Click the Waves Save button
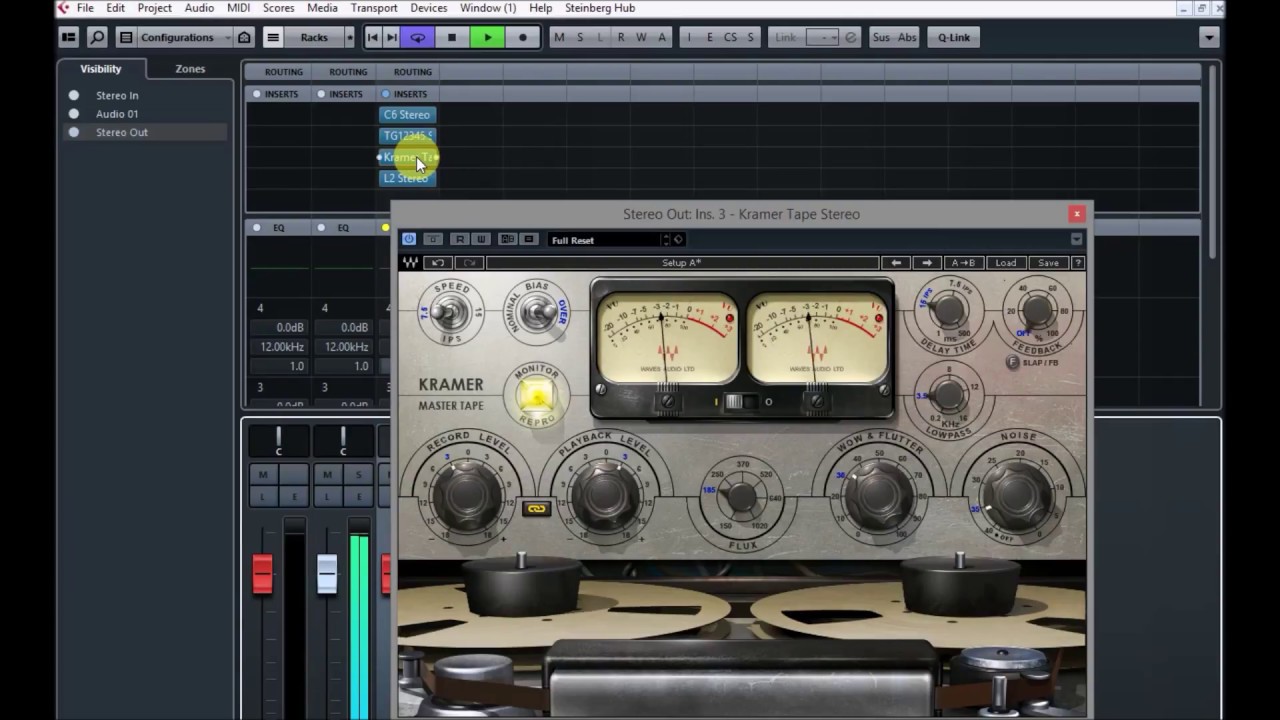Image resolution: width=1280 pixels, height=720 pixels. (1048, 263)
